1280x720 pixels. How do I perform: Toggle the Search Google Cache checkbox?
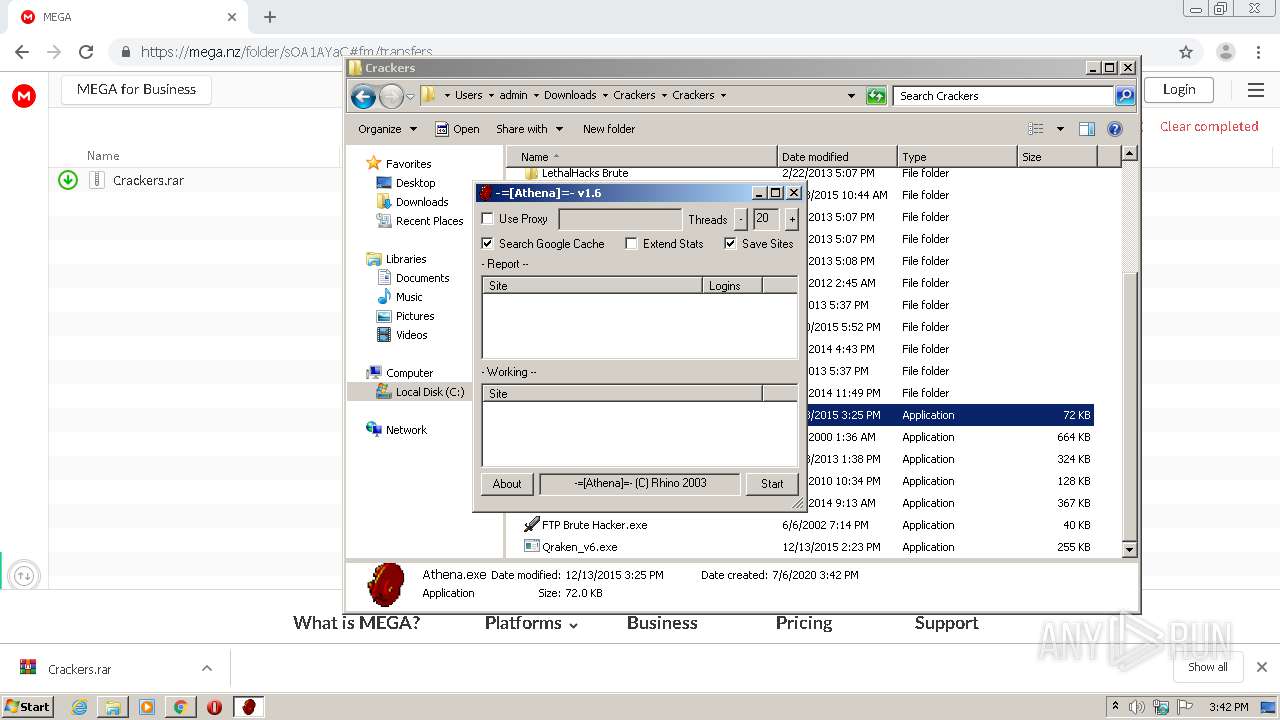[488, 244]
